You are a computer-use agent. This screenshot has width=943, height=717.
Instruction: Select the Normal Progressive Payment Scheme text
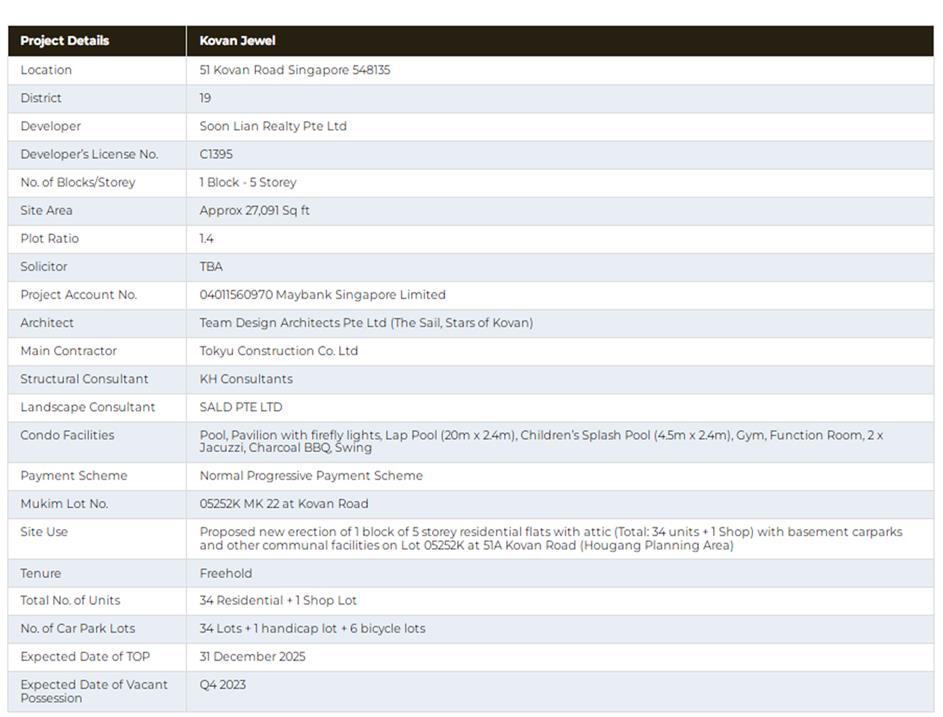(311, 476)
